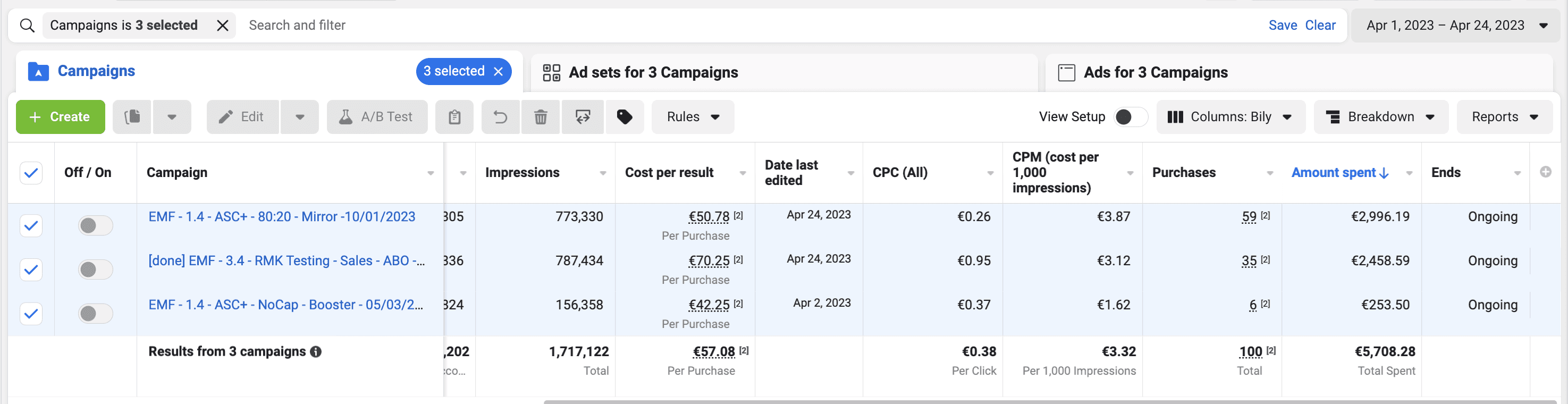This screenshot has width=1568, height=404.
Task: Turn on the RMK Testing campaign switch
Action: (96, 270)
